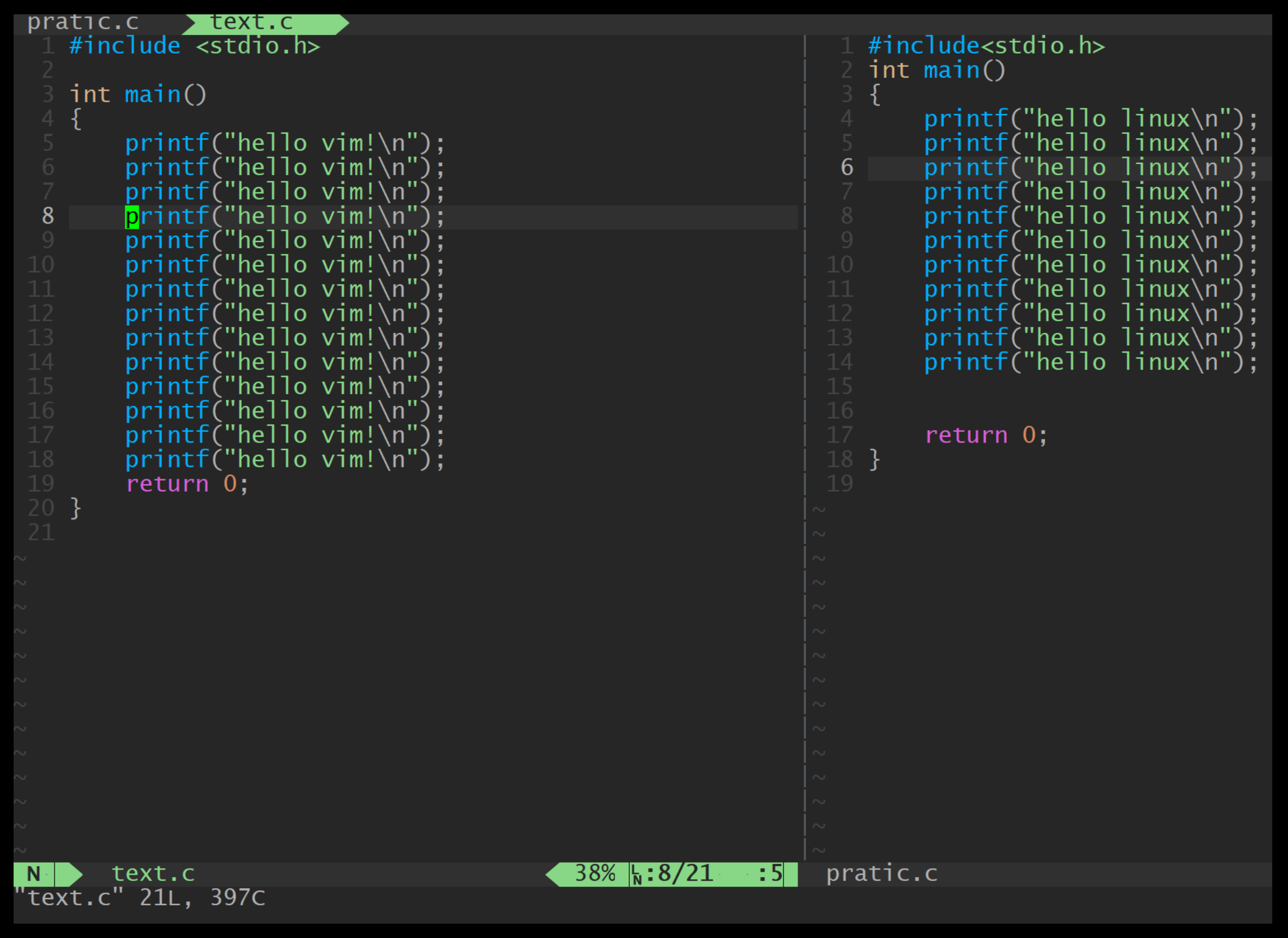
Task: Click printf hello vim on line 7 of text.c
Action: (x=285, y=193)
